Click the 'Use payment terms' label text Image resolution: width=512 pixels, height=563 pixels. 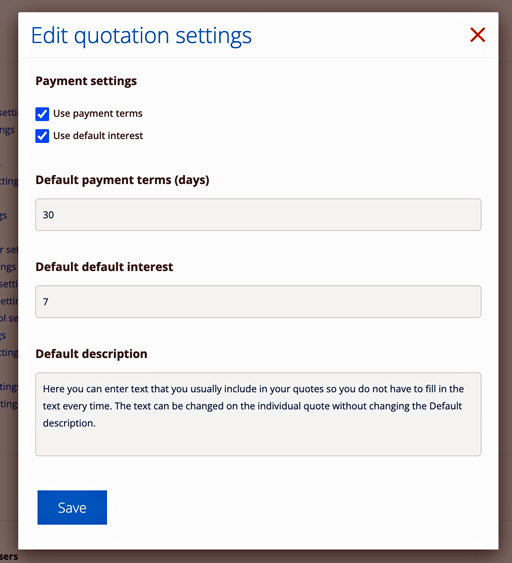[98, 113]
